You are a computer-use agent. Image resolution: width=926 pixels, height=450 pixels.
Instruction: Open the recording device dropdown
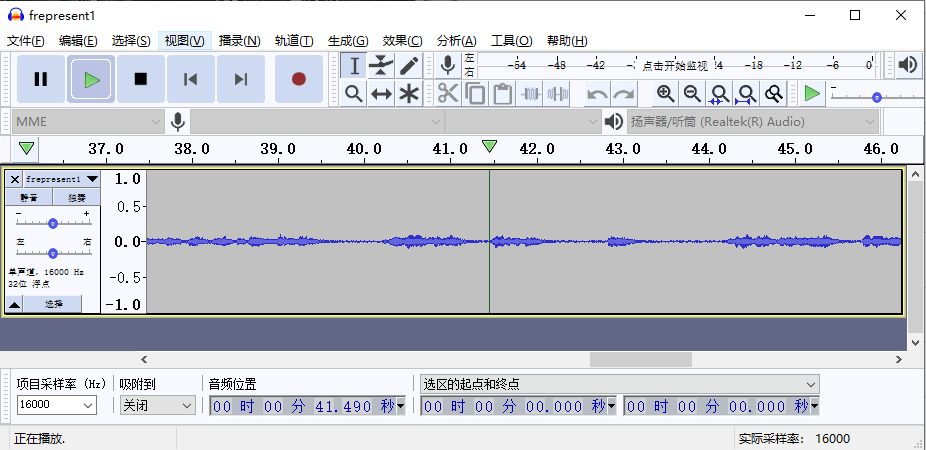(x=317, y=122)
